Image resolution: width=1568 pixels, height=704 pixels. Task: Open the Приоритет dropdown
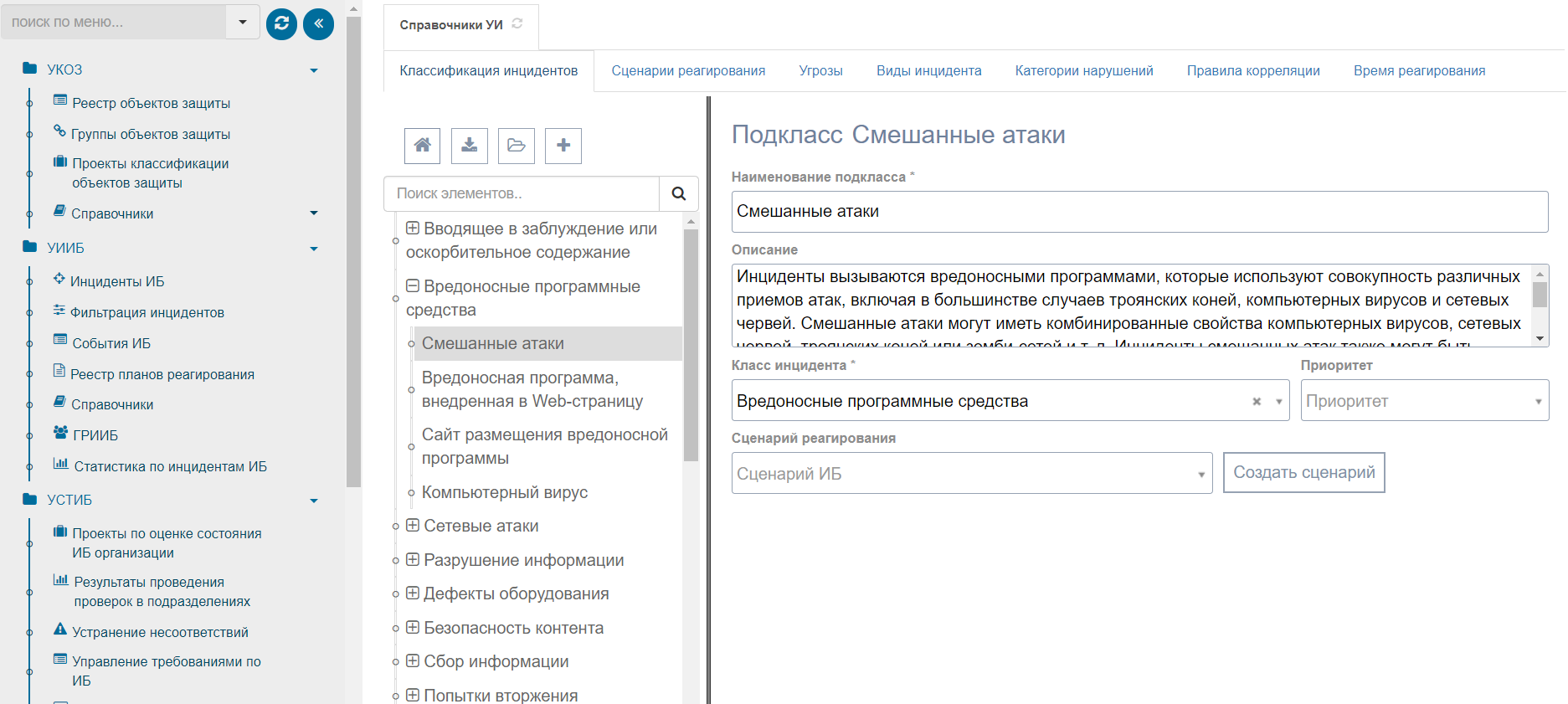tap(1423, 401)
